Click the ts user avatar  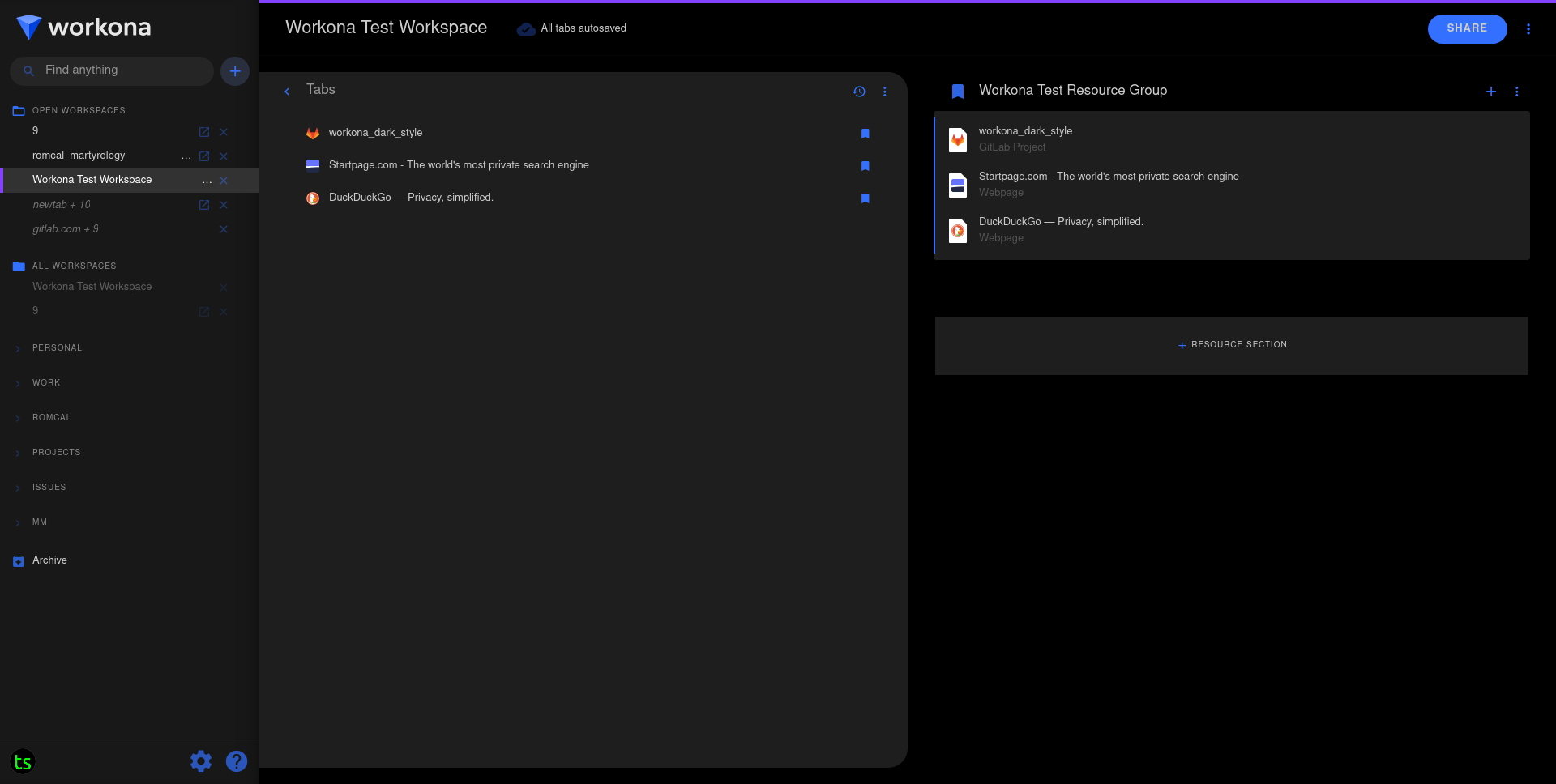[x=23, y=762]
